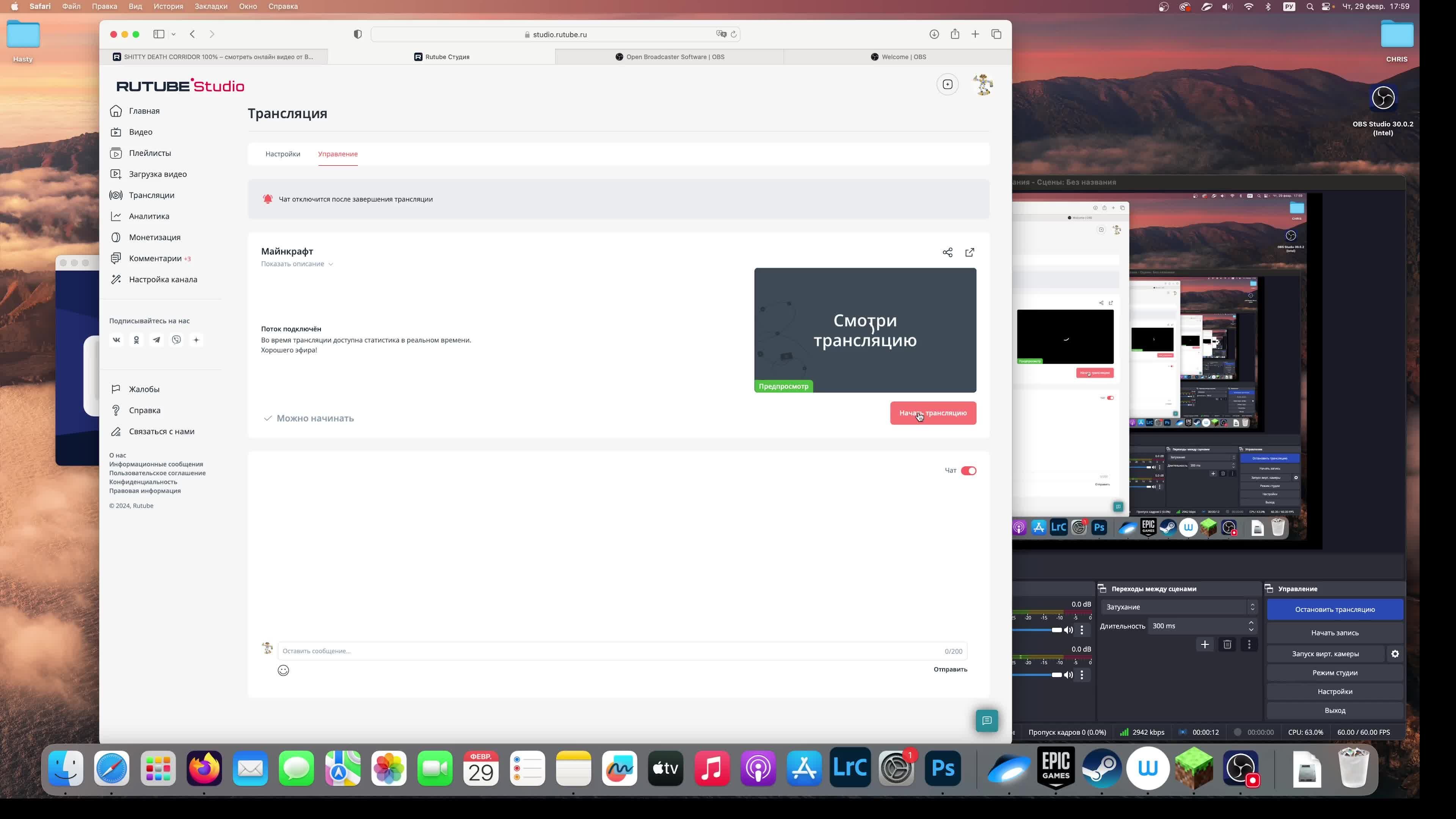1456x819 pixels.
Task: Click the VK social icon
Action: click(x=116, y=340)
